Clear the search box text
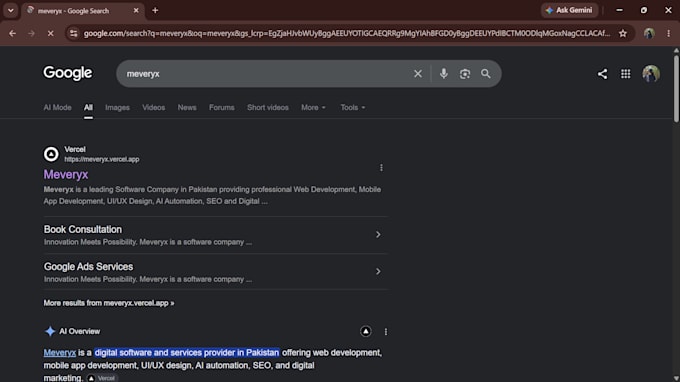Viewport: 680px width, 382px height. 418,74
